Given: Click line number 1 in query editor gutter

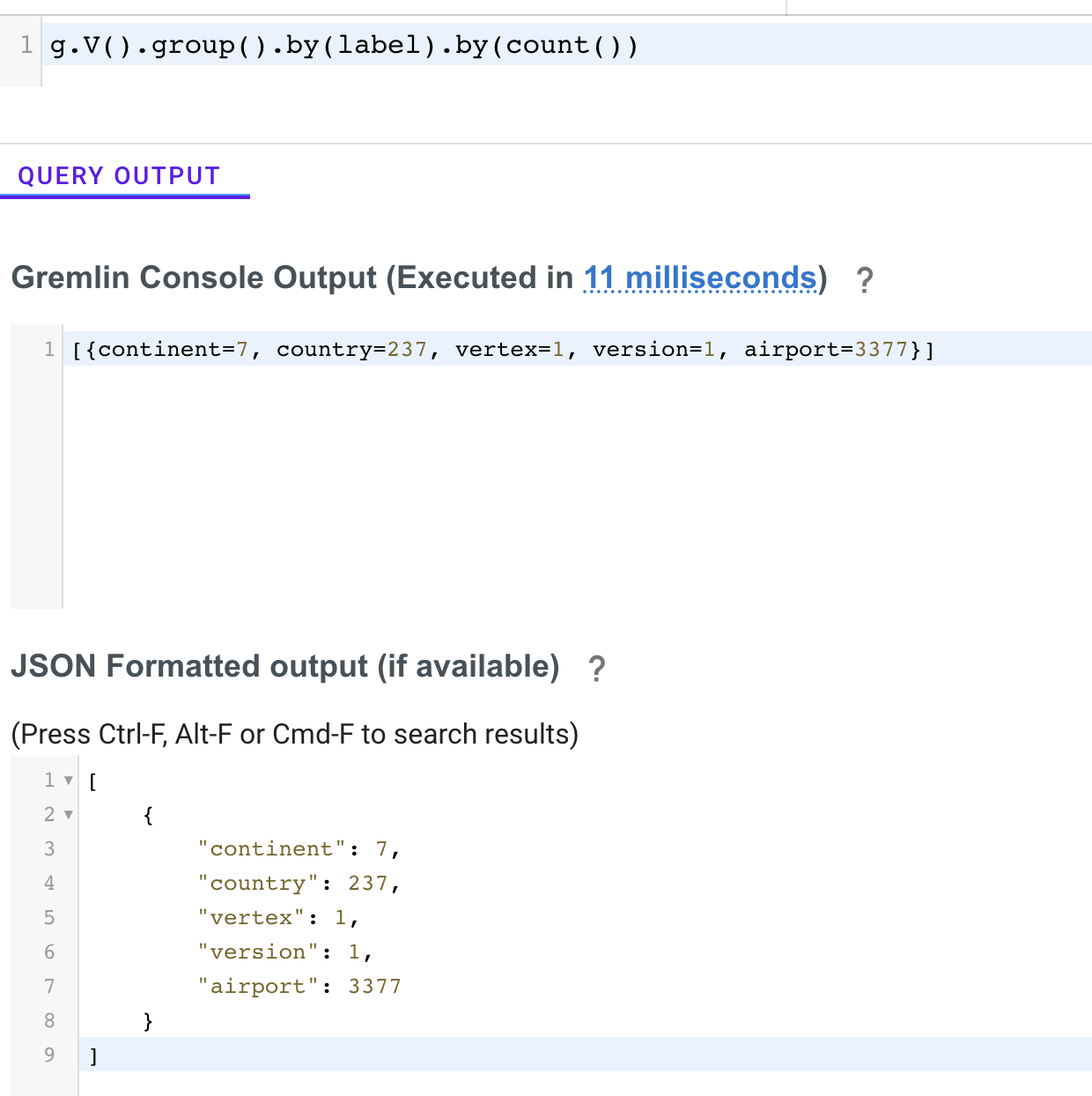Looking at the screenshot, I should (x=26, y=45).
